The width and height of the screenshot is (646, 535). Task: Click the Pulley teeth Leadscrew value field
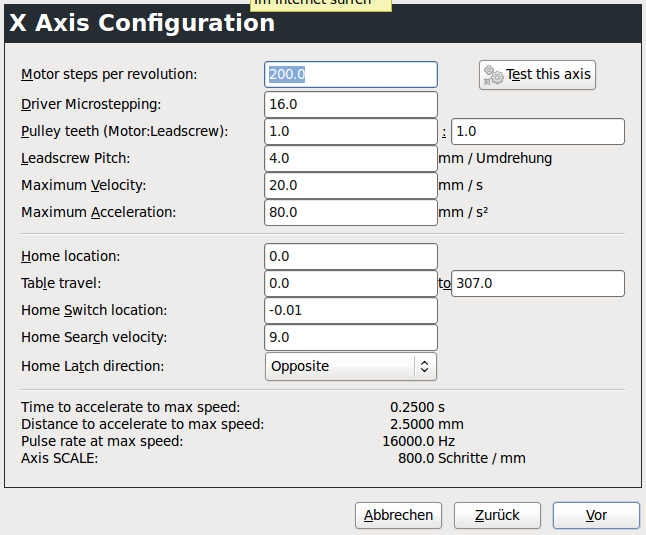pos(538,131)
